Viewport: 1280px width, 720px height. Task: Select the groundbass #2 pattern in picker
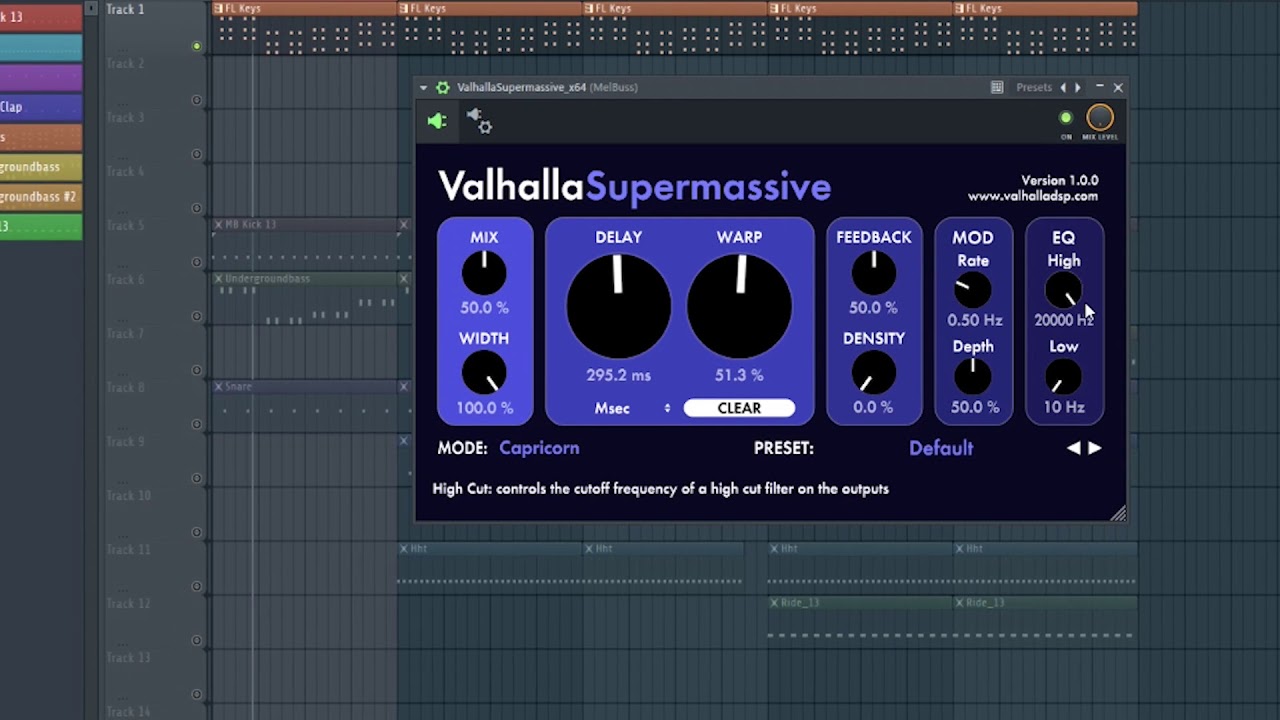(x=41, y=197)
